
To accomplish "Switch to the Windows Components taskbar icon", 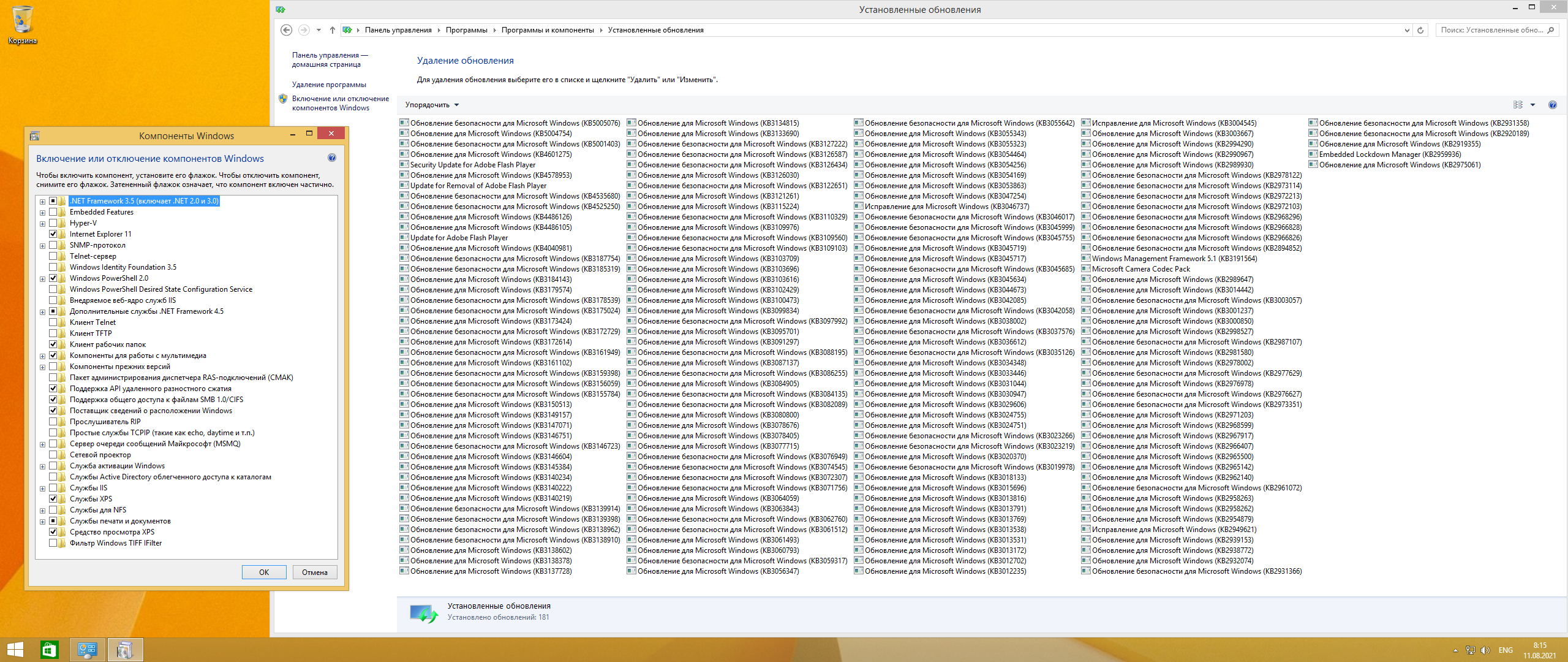I will tap(124, 650).
